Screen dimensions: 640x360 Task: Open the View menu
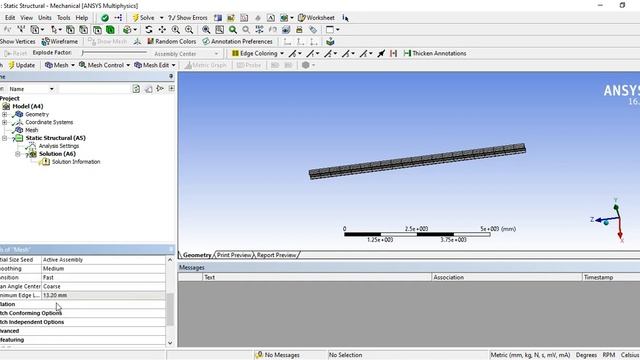tap(27, 18)
